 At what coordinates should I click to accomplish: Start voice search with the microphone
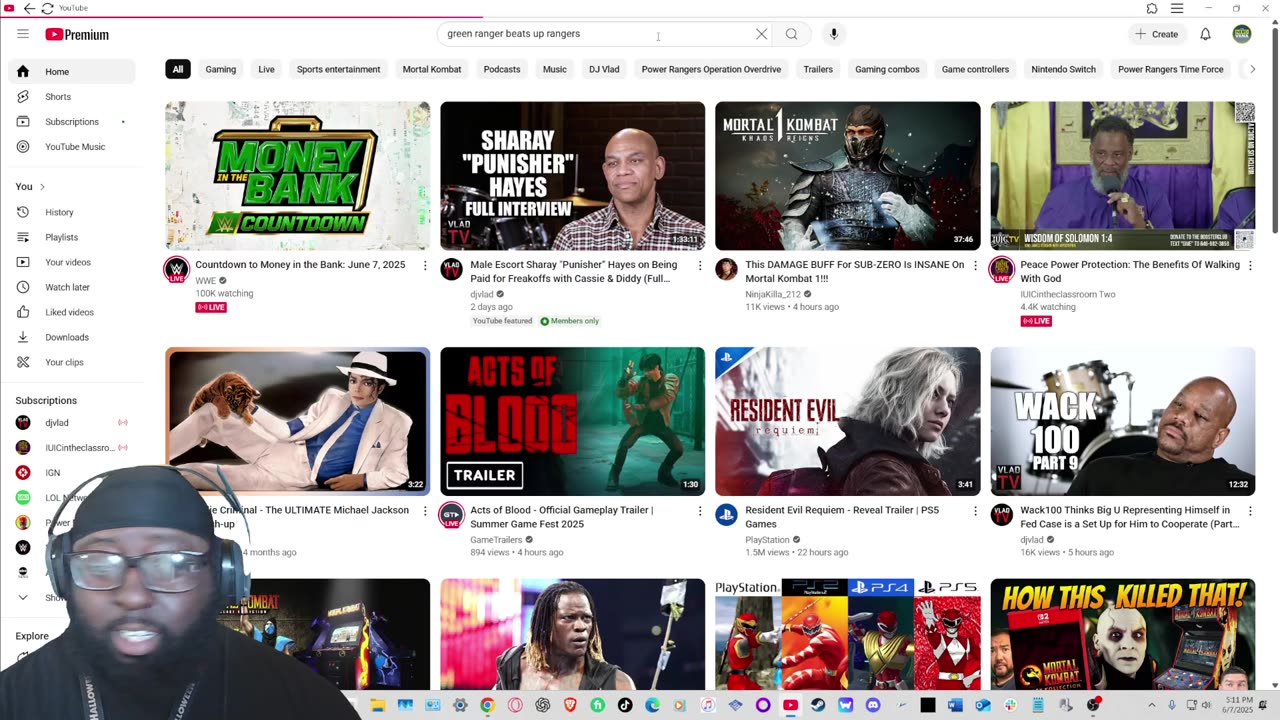[x=833, y=34]
